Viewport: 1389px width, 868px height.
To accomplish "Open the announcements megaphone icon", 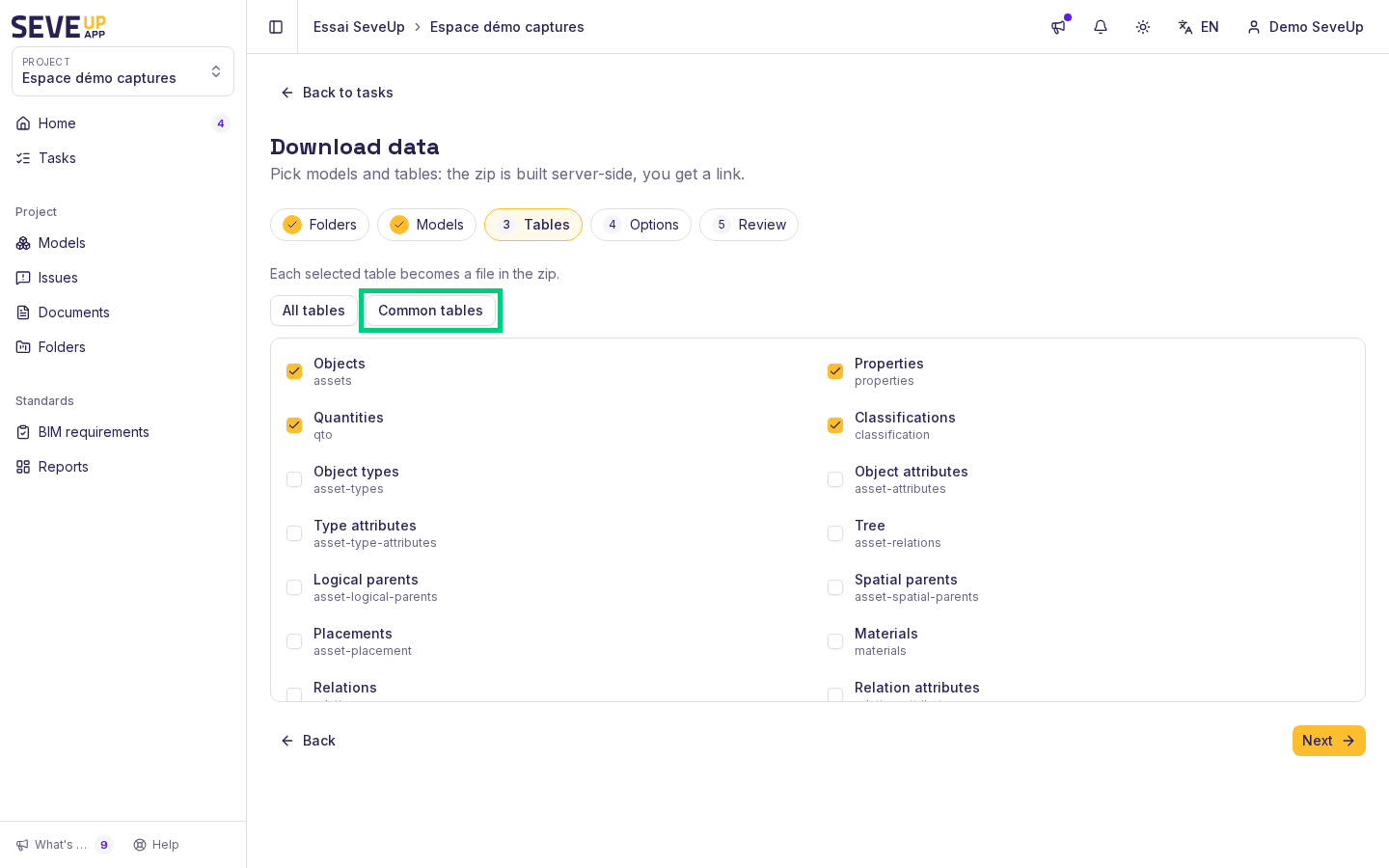I will coord(1058,27).
